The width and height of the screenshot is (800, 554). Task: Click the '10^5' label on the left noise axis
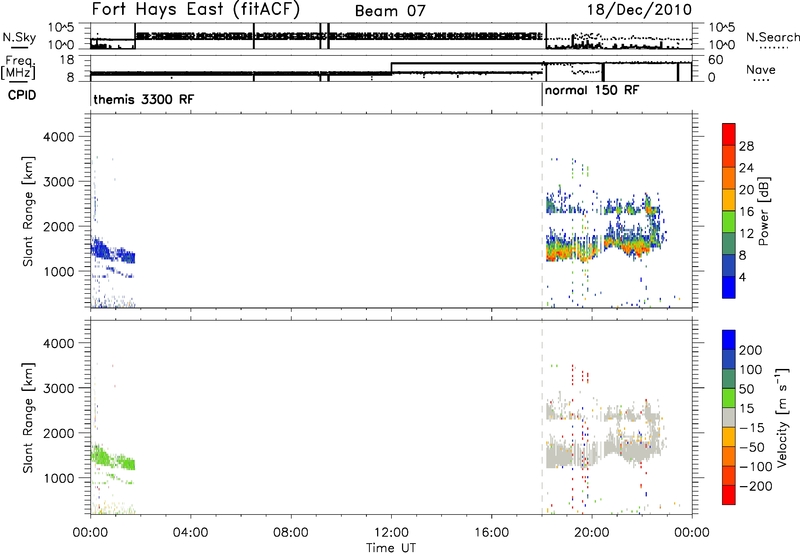61,27
